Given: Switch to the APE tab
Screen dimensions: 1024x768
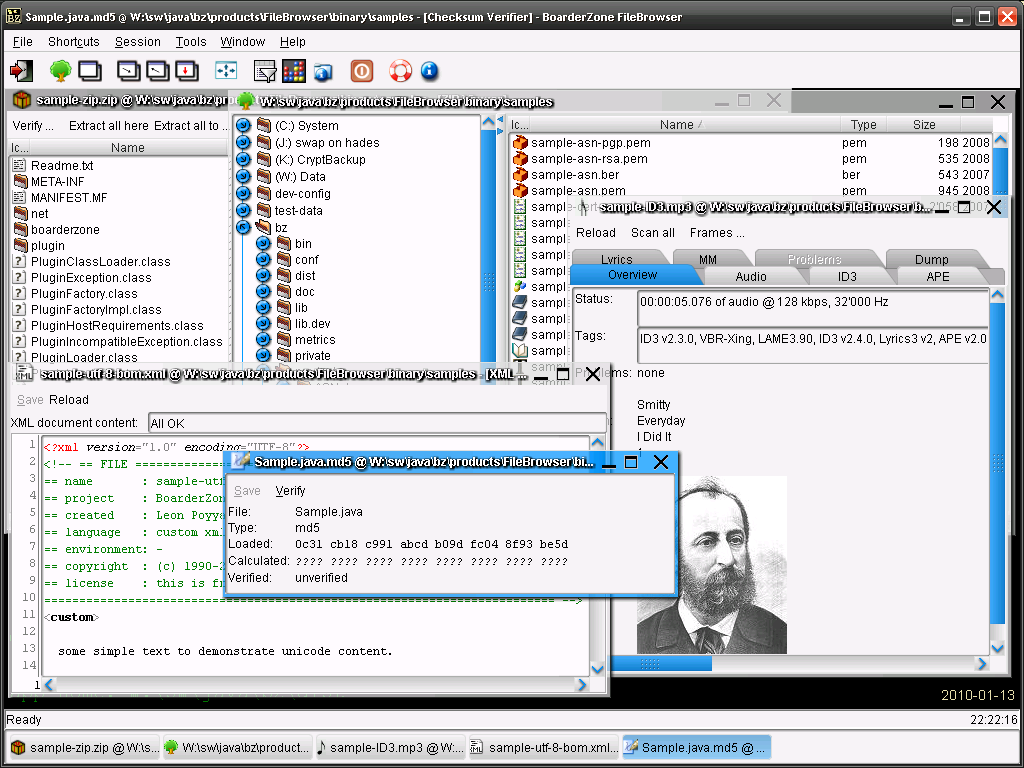Looking at the screenshot, I should [938, 276].
